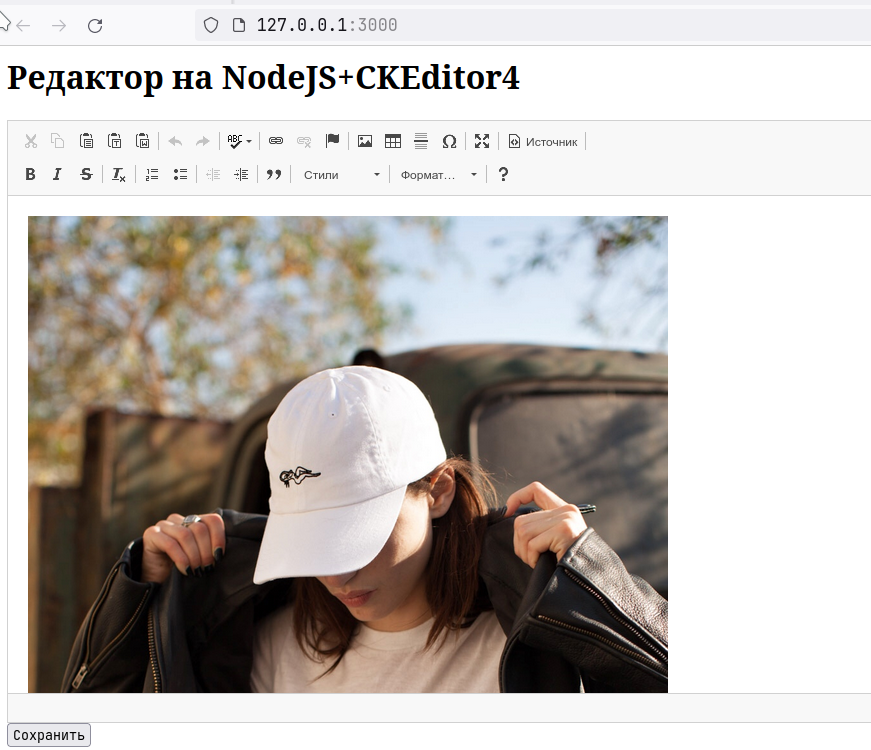Click Decrease Indent icon

(213, 174)
